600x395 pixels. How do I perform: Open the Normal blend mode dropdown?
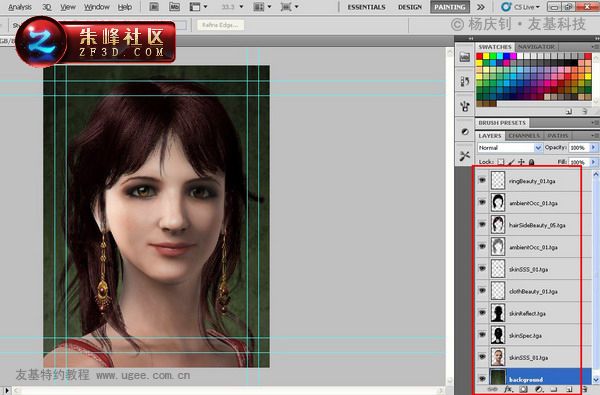pyautogui.click(x=510, y=147)
